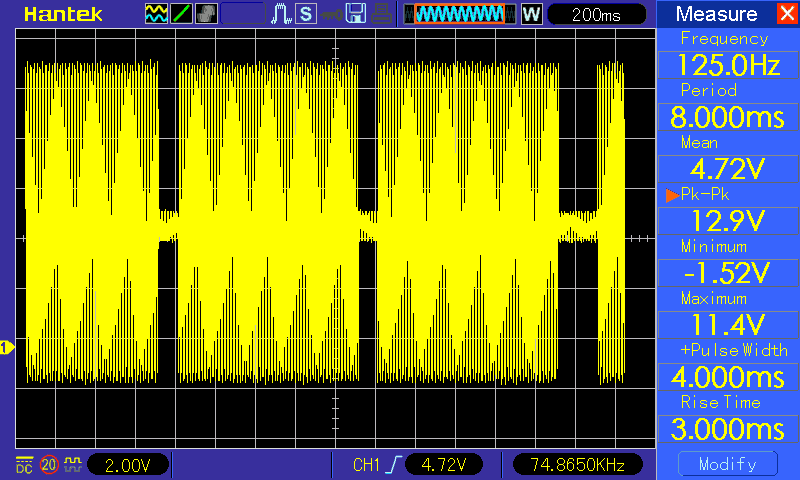Select the green diagonal line icon
Image resolution: width=800 pixels, height=480 pixels.
[x=181, y=14]
